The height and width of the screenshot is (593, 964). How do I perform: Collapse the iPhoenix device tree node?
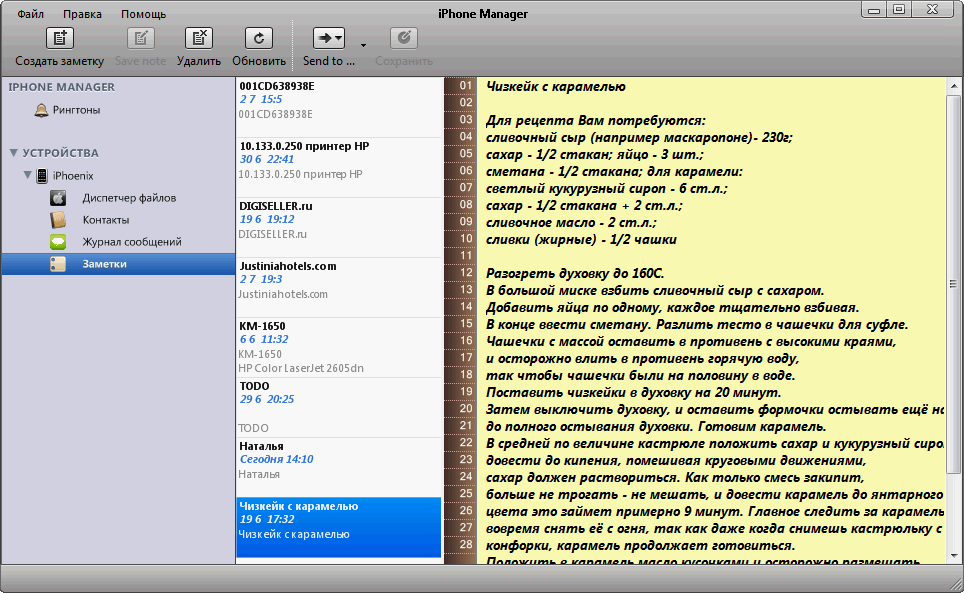pyautogui.click(x=27, y=176)
